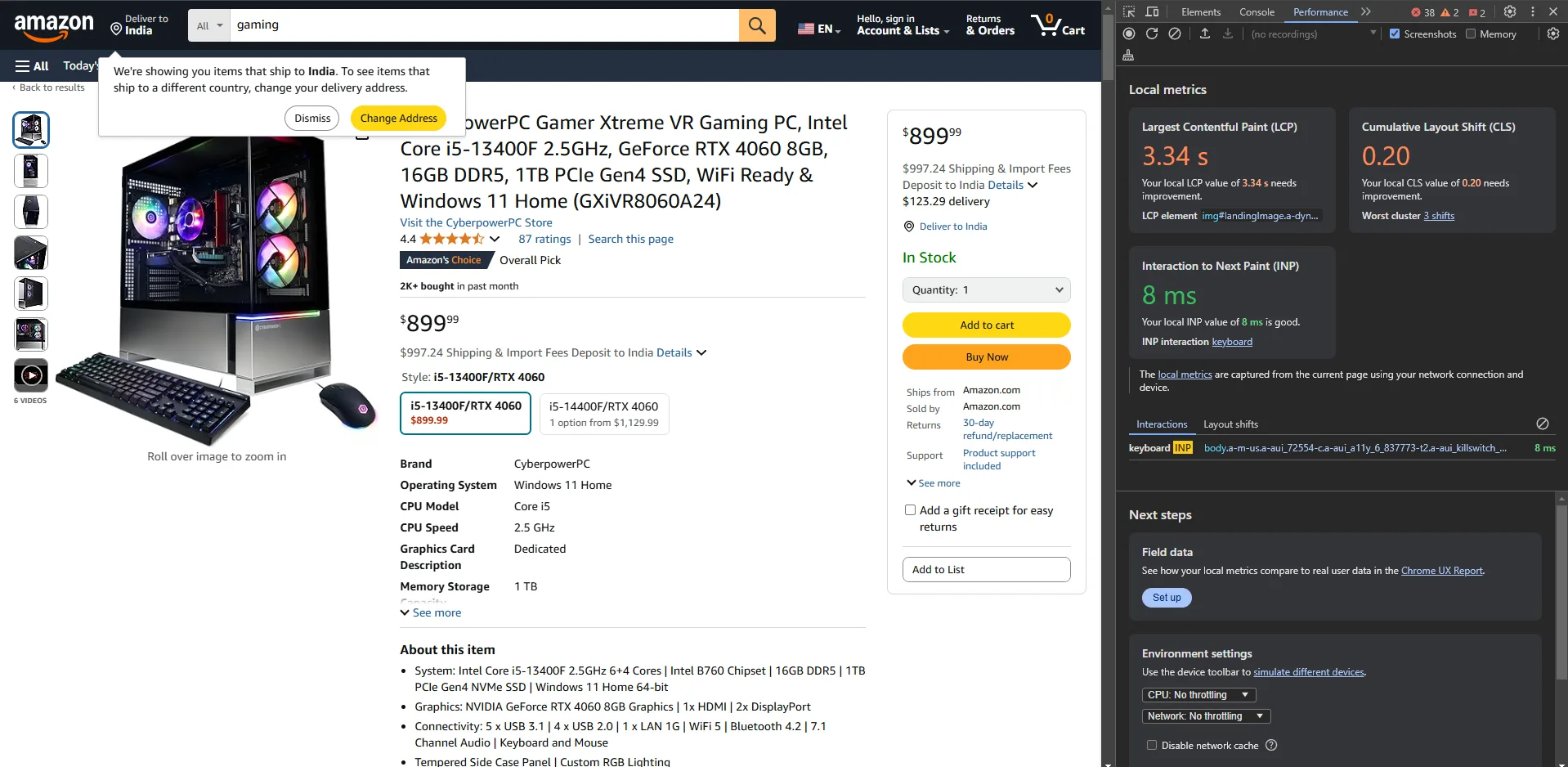This screenshot has height=767, width=1568.
Task: Click the Collect garbage icon
Action: [1129, 56]
